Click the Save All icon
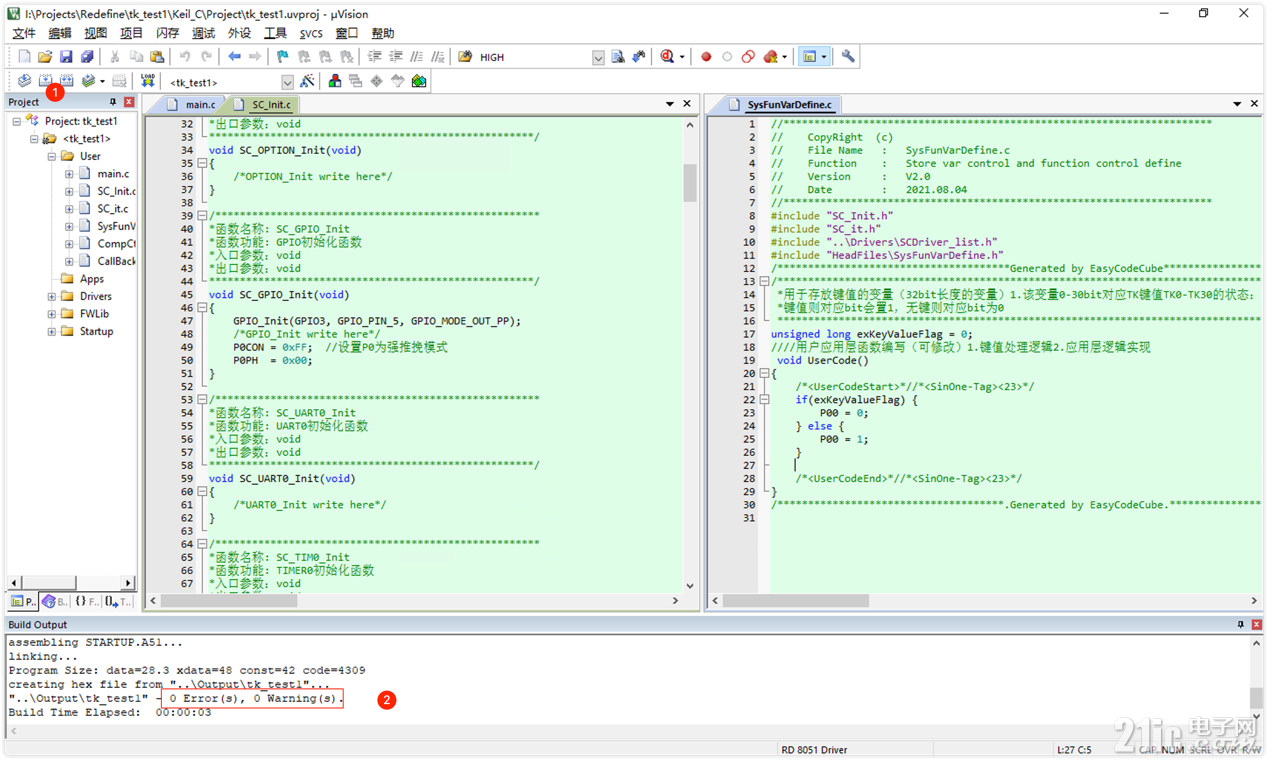1268x760 pixels. pos(87,57)
